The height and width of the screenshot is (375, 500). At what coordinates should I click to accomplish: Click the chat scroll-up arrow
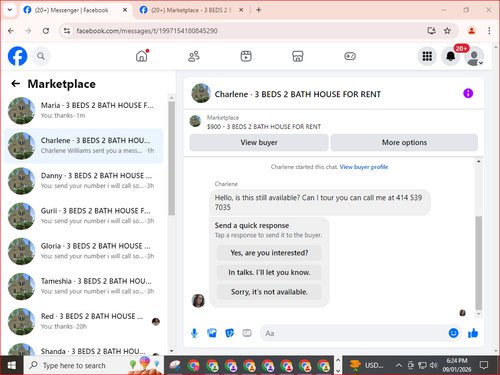[479, 161]
